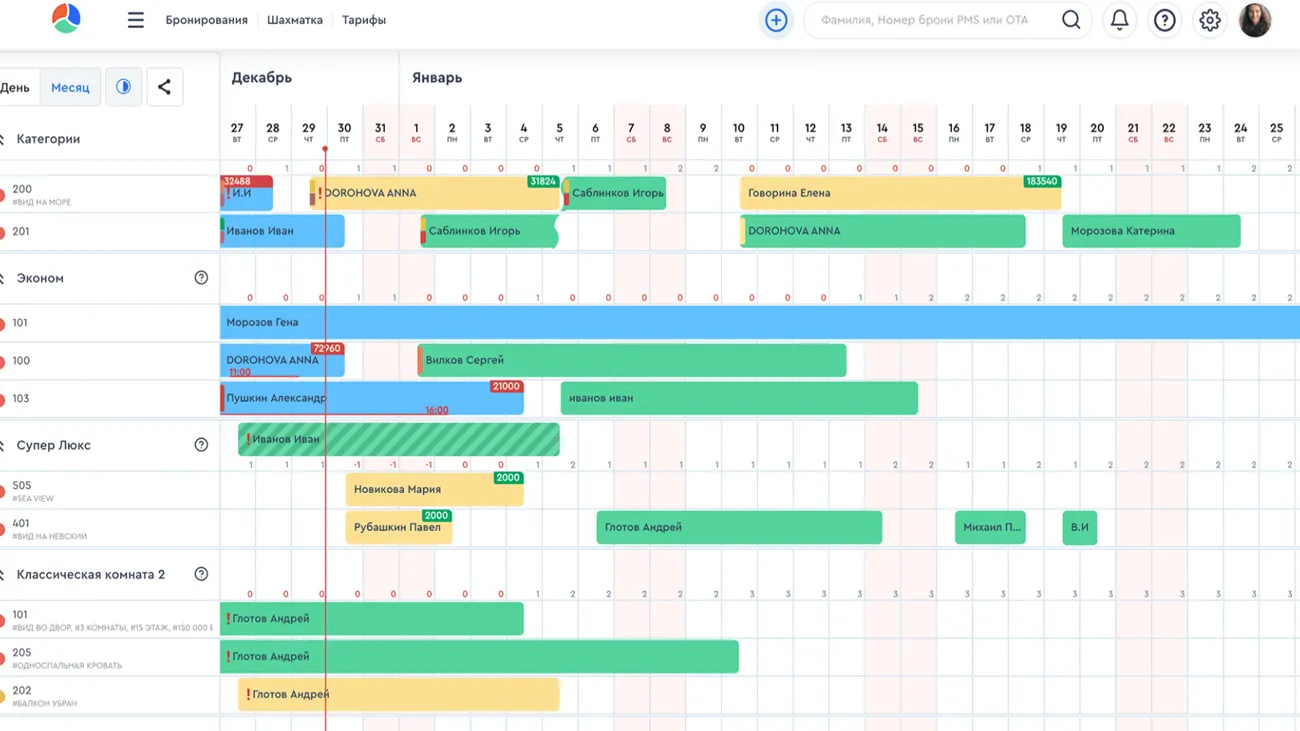Open the user avatar profile
The width and height of the screenshot is (1300, 731).
point(1254,20)
